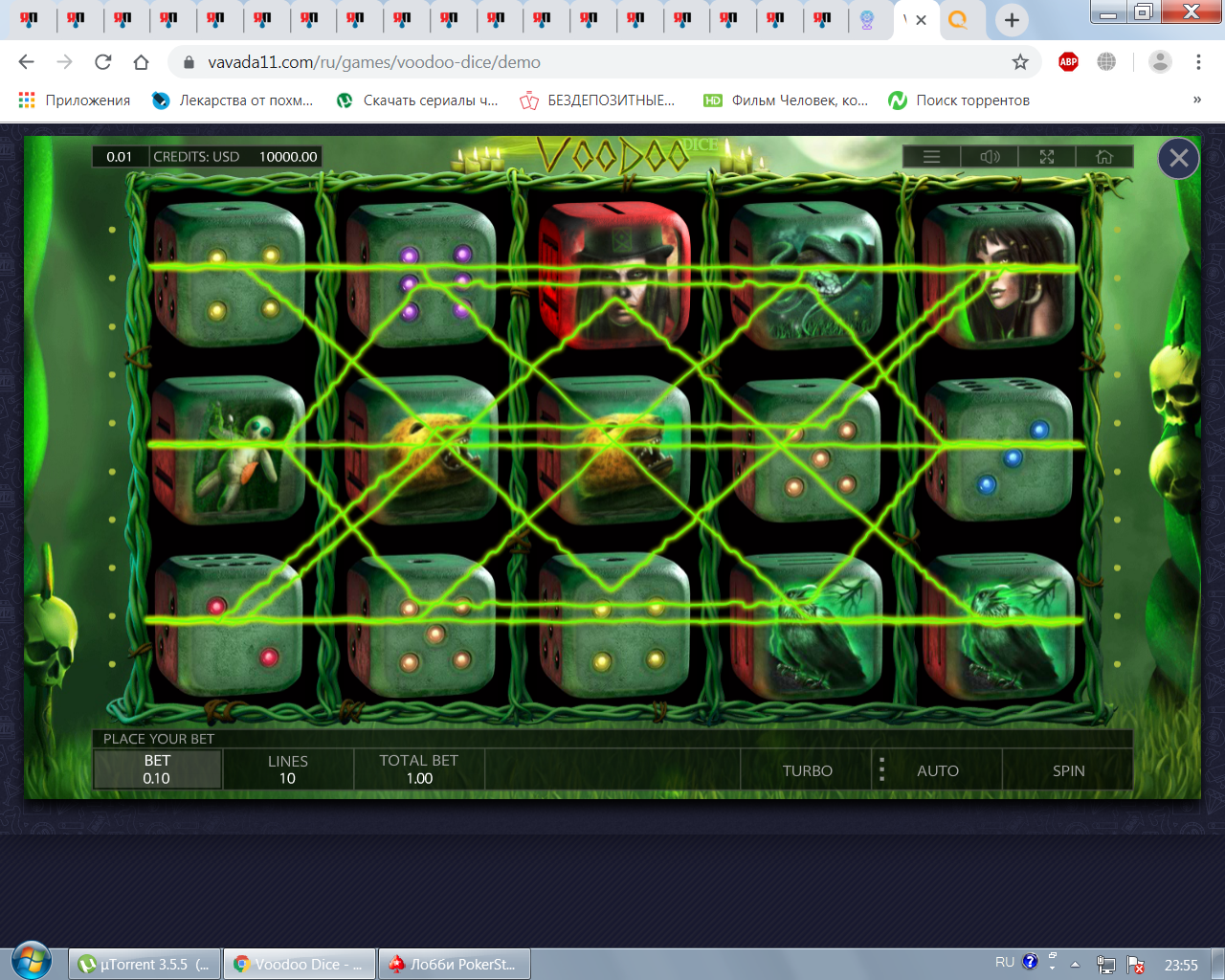Switch to the purple icon tab
The width and height of the screenshot is (1225, 980).
(x=867, y=20)
